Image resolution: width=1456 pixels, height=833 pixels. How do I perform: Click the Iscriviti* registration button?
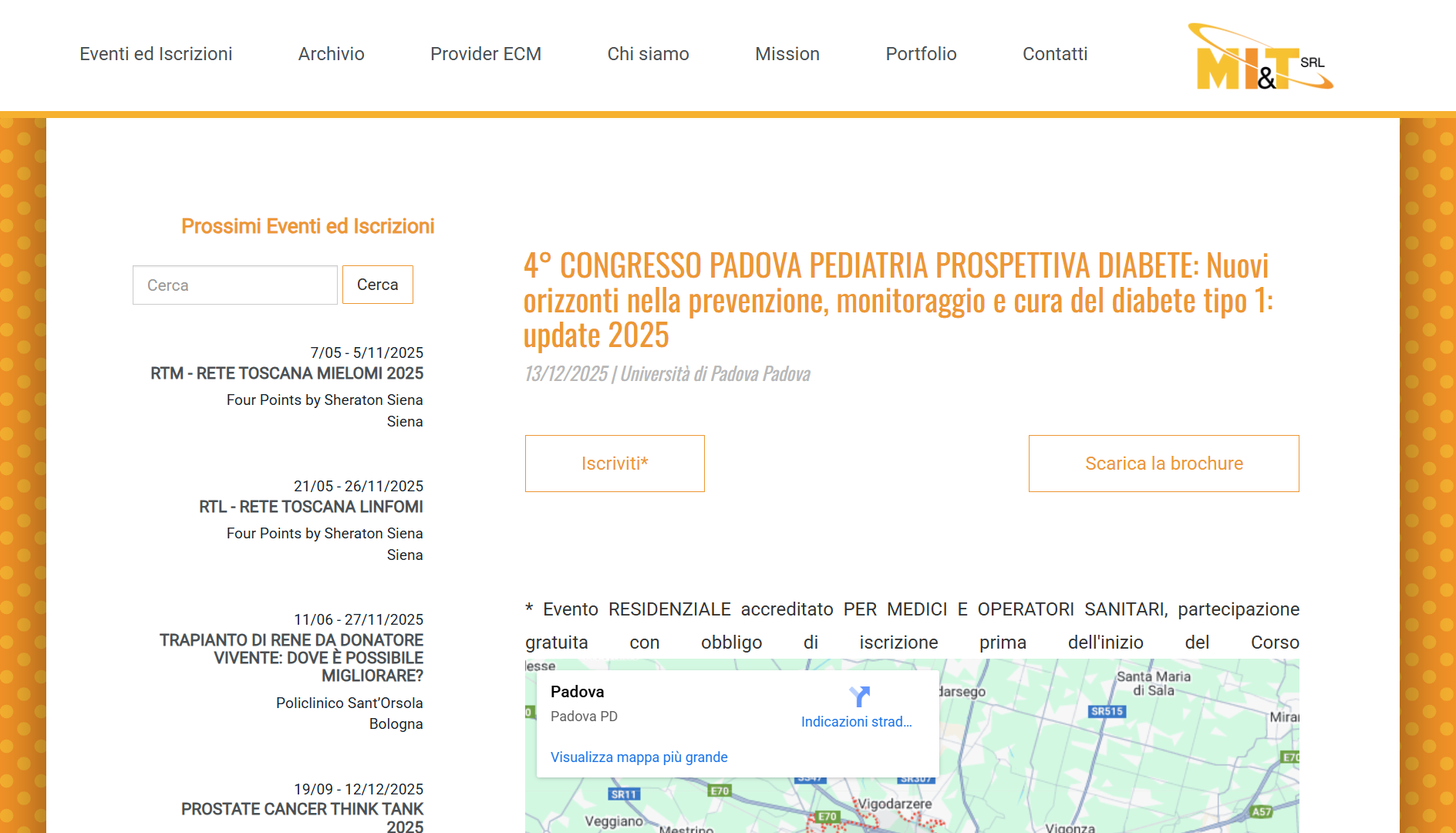point(615,464)
